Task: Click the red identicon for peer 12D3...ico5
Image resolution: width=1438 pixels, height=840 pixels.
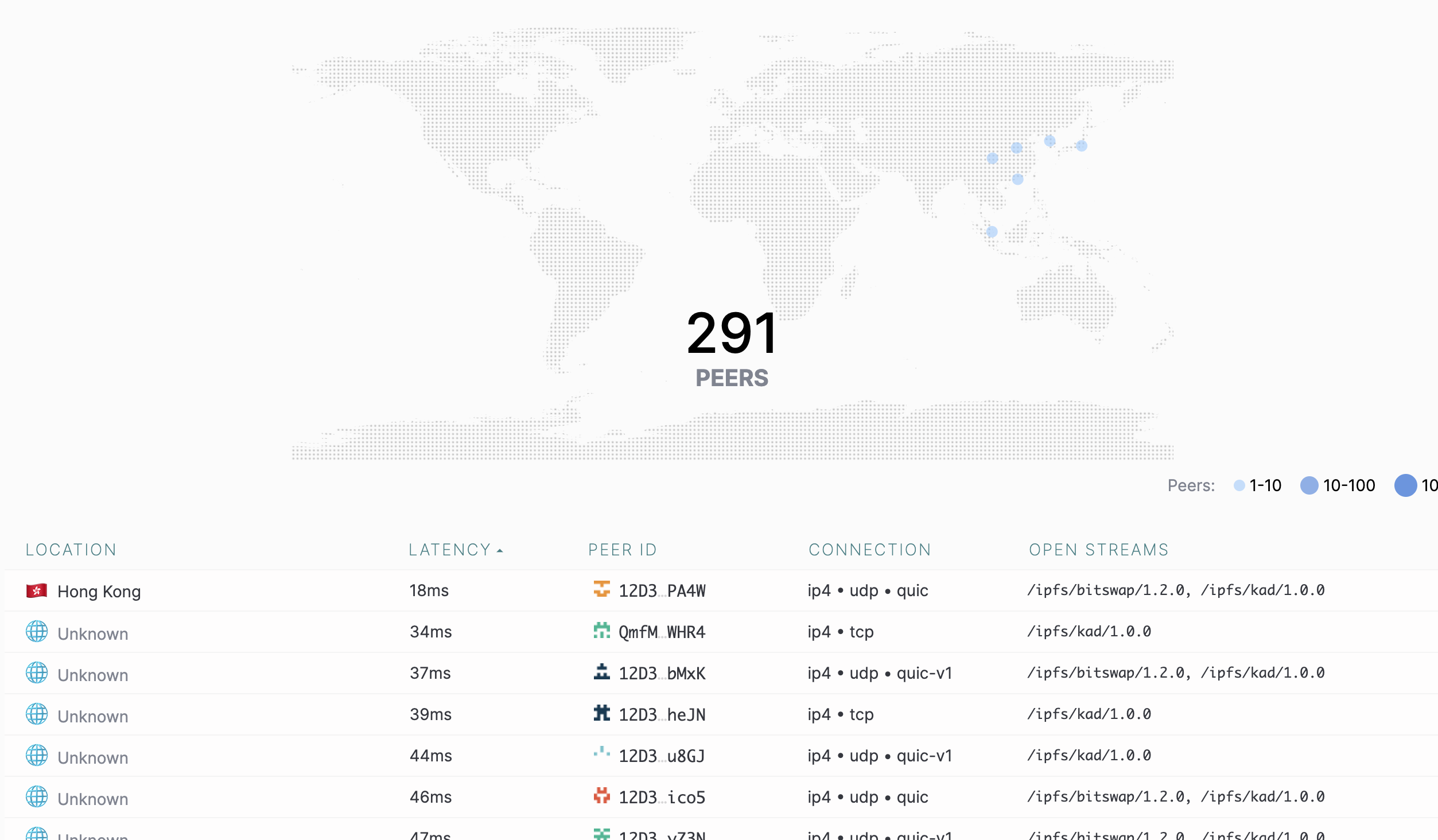Action: tap(601, 795)
